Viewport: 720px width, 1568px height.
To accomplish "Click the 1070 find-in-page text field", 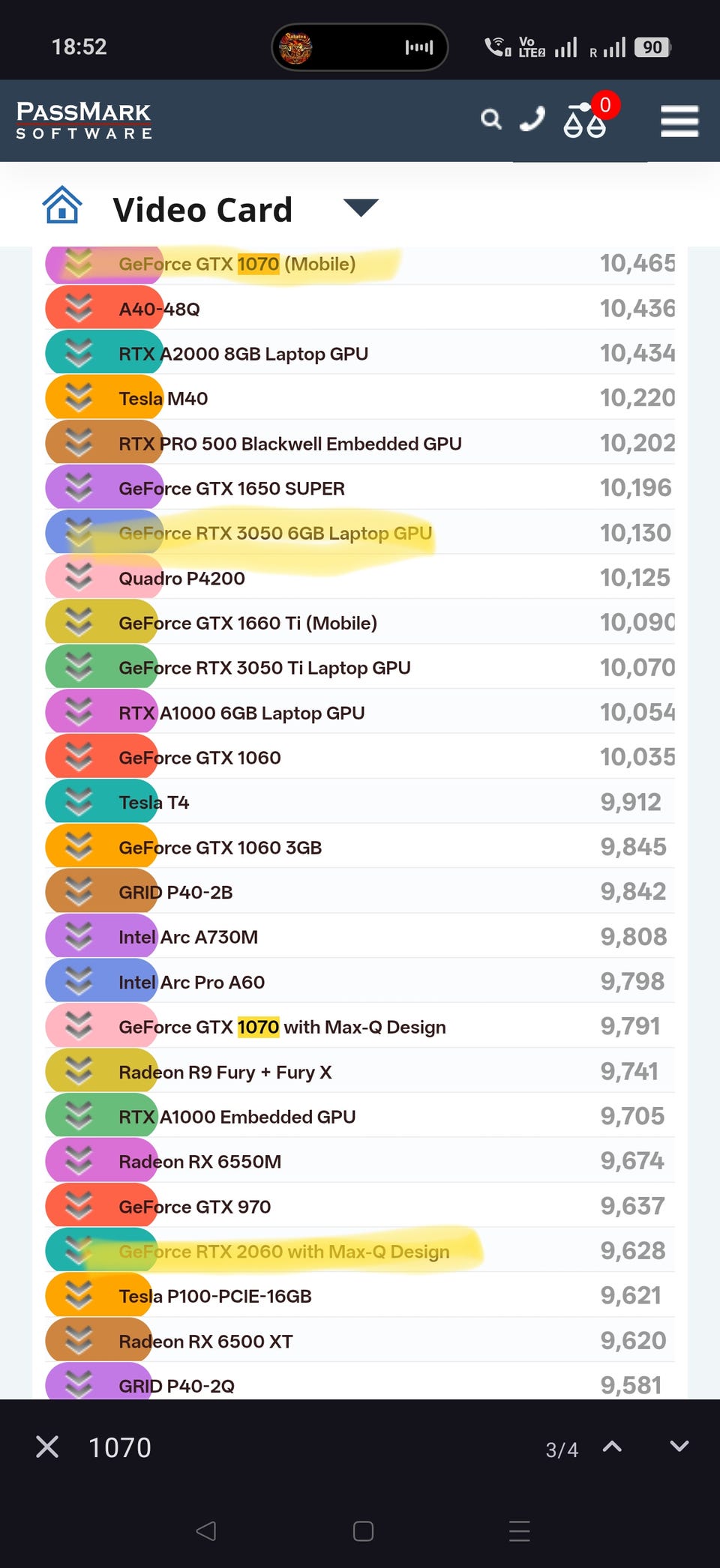I will coord(300,1447).
